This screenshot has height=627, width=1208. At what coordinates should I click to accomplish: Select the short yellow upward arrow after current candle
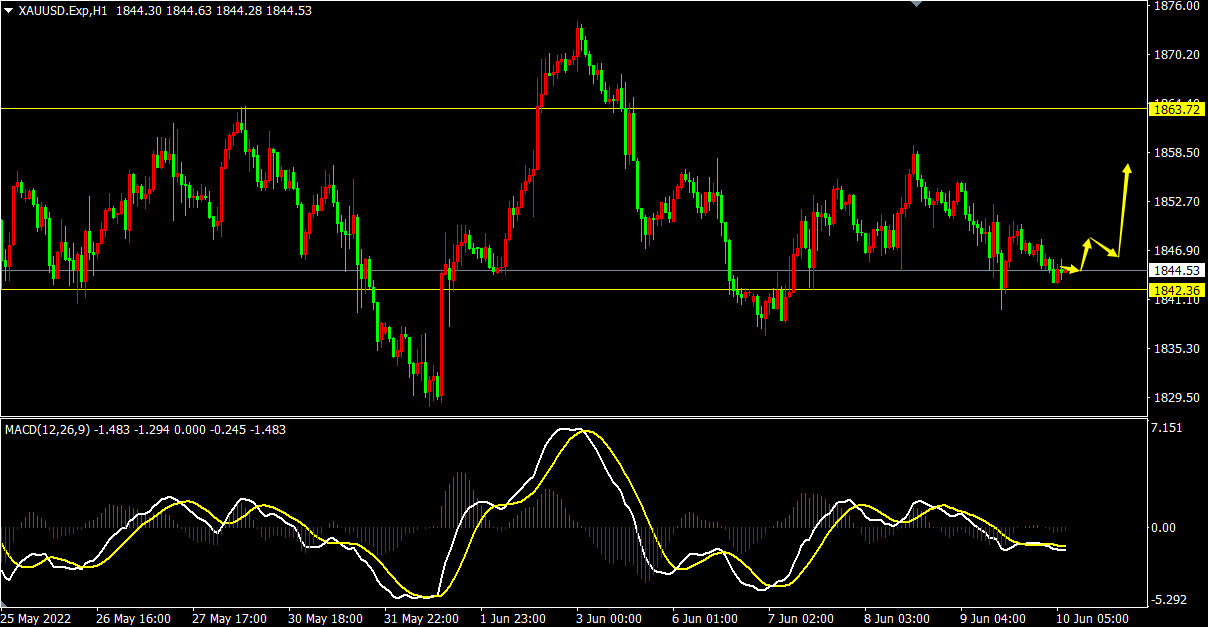click(1084, 254)
